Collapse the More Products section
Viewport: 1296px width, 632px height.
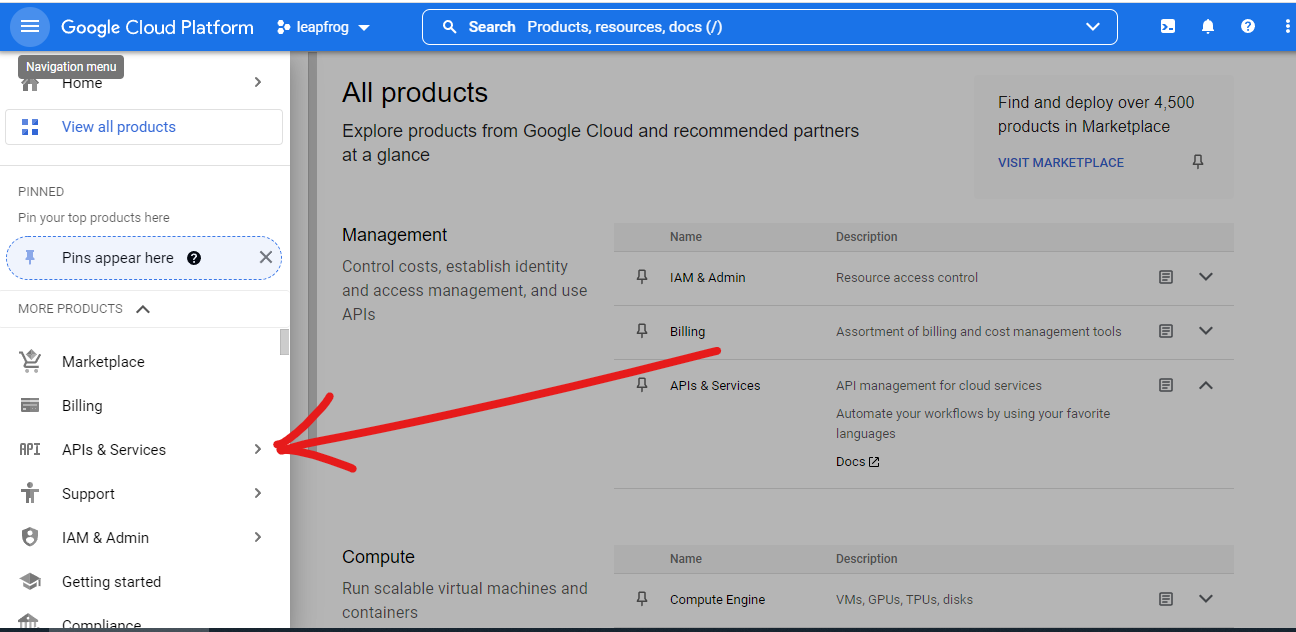(x=143, y=309)
